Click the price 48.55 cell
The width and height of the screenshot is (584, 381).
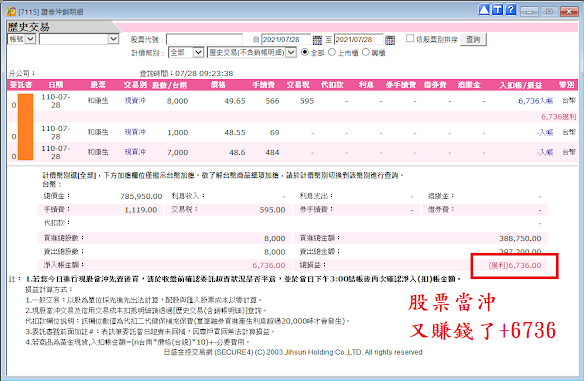(x=235, y=132)
